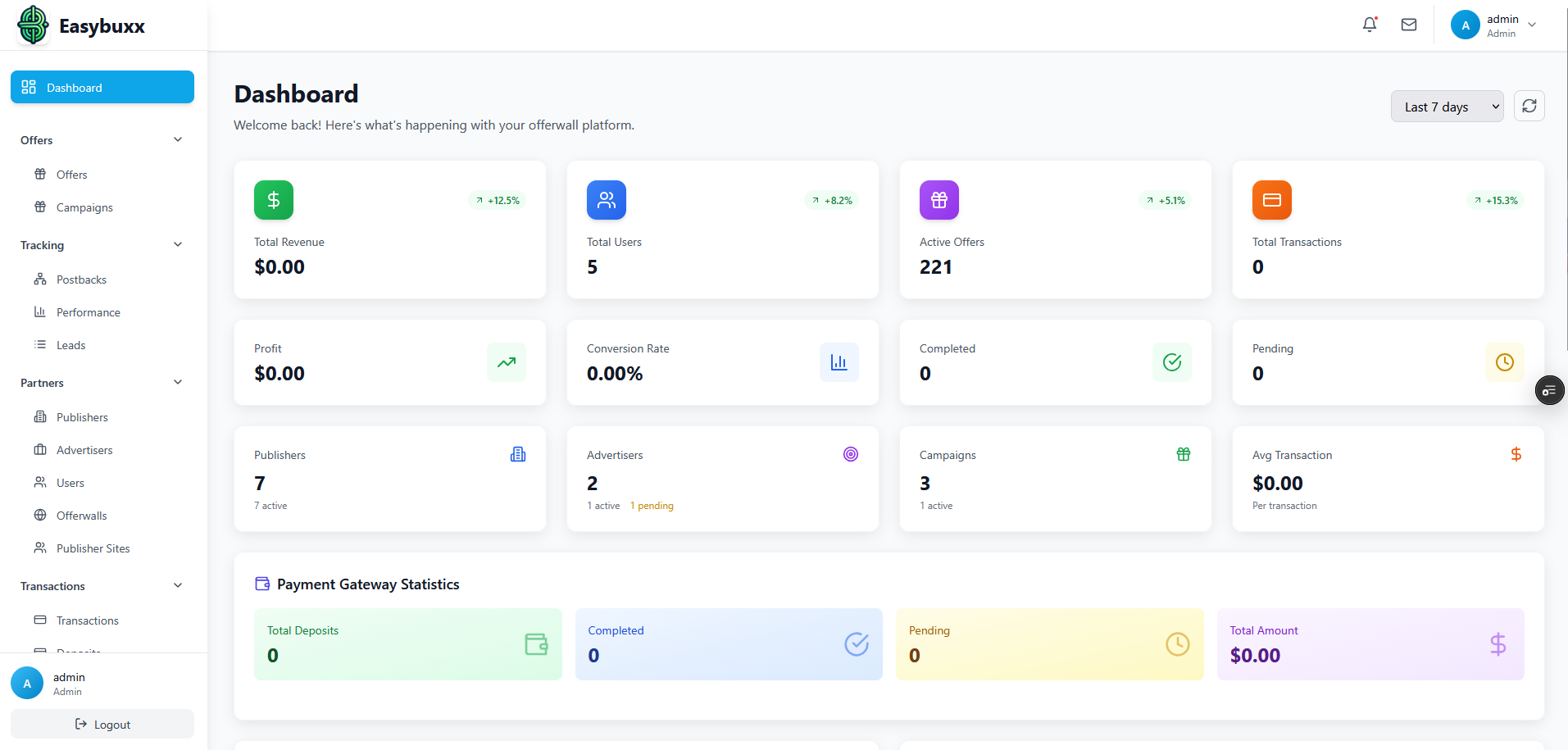Click the orange Total Transactions card icon
This screenshot has width=1568, height=750.
[x=1272, y=200]
